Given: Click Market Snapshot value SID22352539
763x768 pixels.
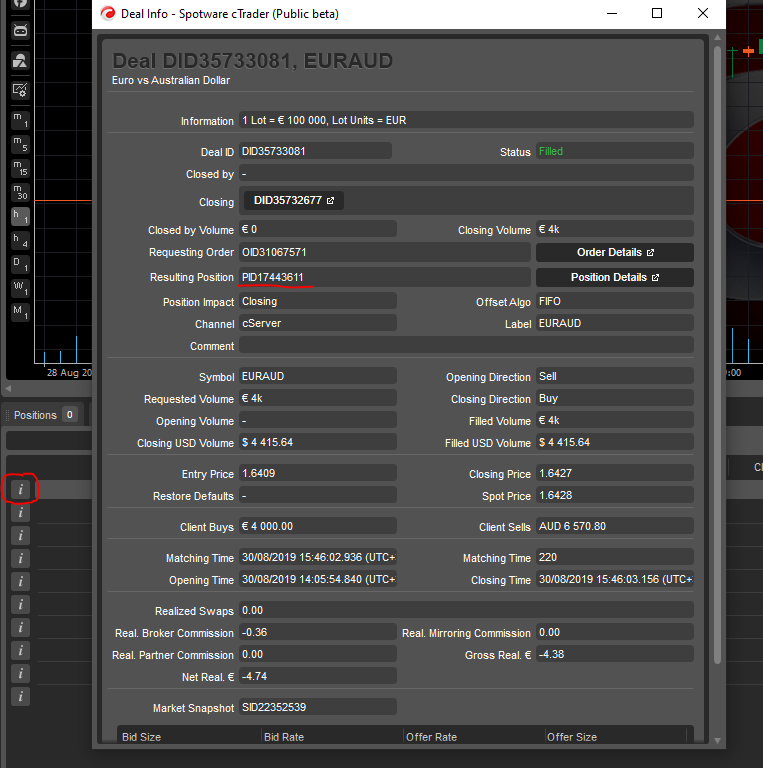Looking at the screenshot, I should point(318,707).
